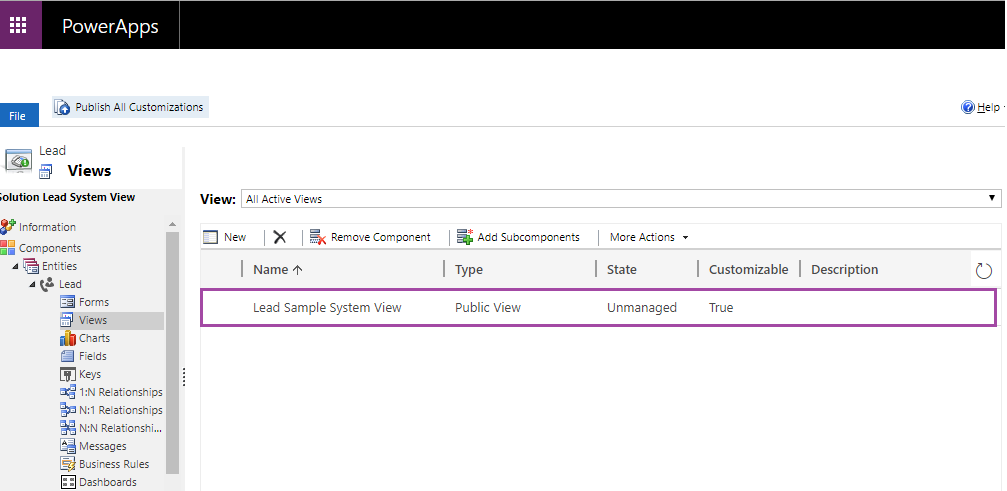Viewport: 1007px width, 491px height.
Task: Click the New view button
Action: pos(225,237)
